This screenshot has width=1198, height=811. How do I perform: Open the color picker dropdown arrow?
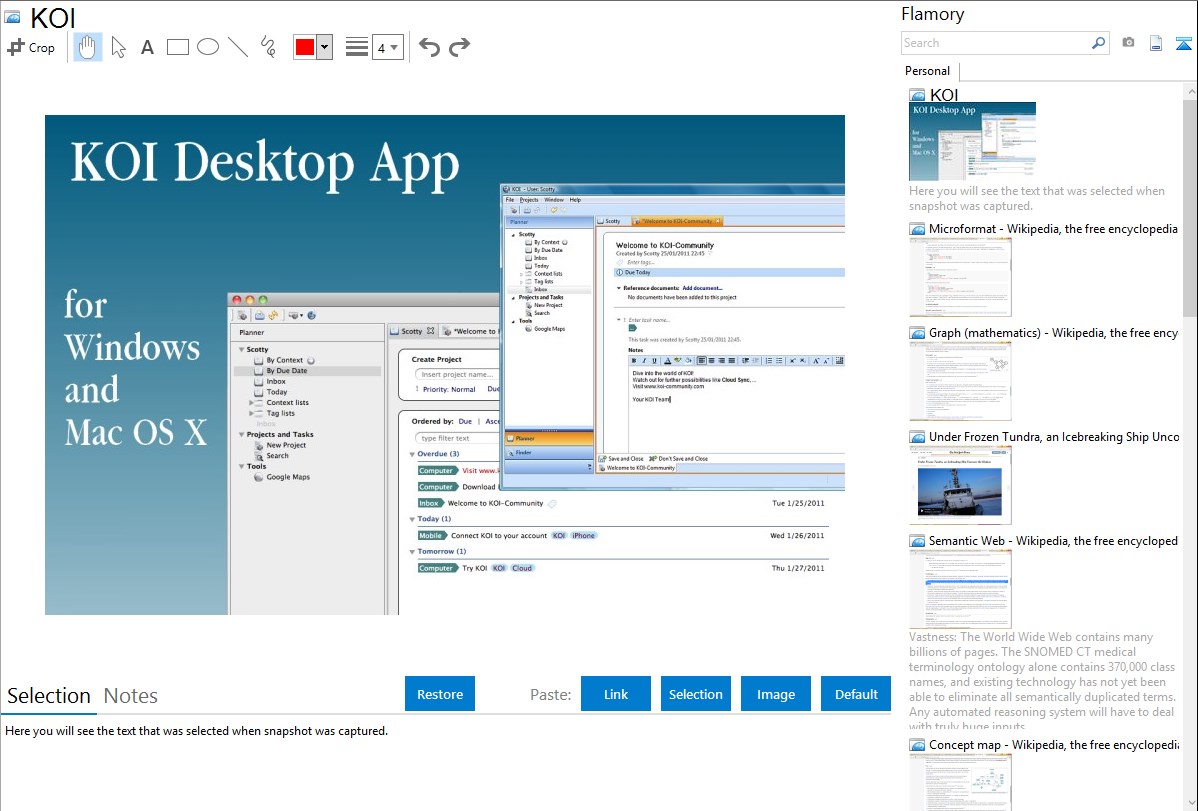pos(324,47)
